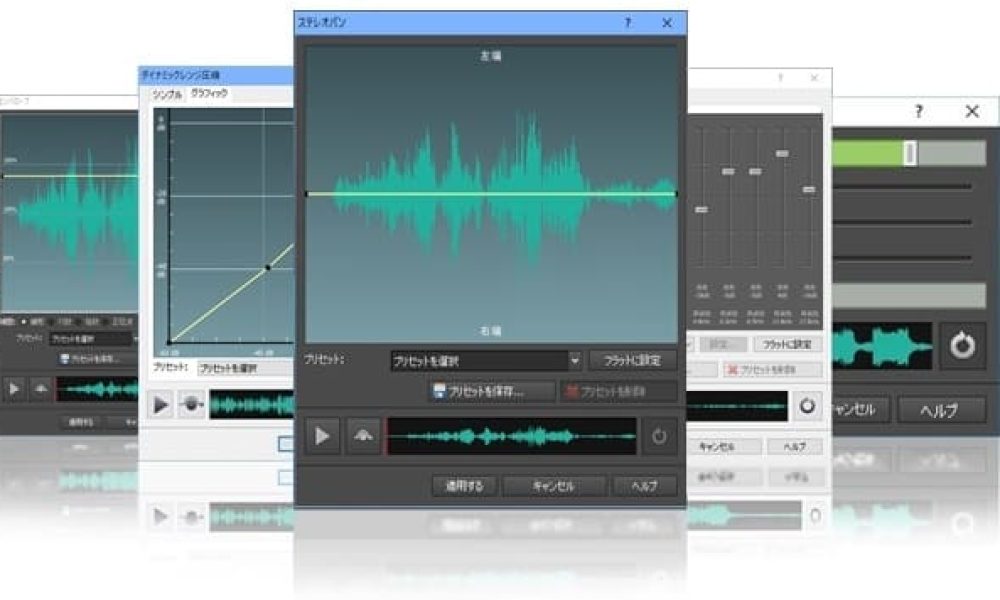The image size is (1000, 600).
Task: Click the pan line's left endpoint in Stereo Pan graph
Action: click(307, 194)
